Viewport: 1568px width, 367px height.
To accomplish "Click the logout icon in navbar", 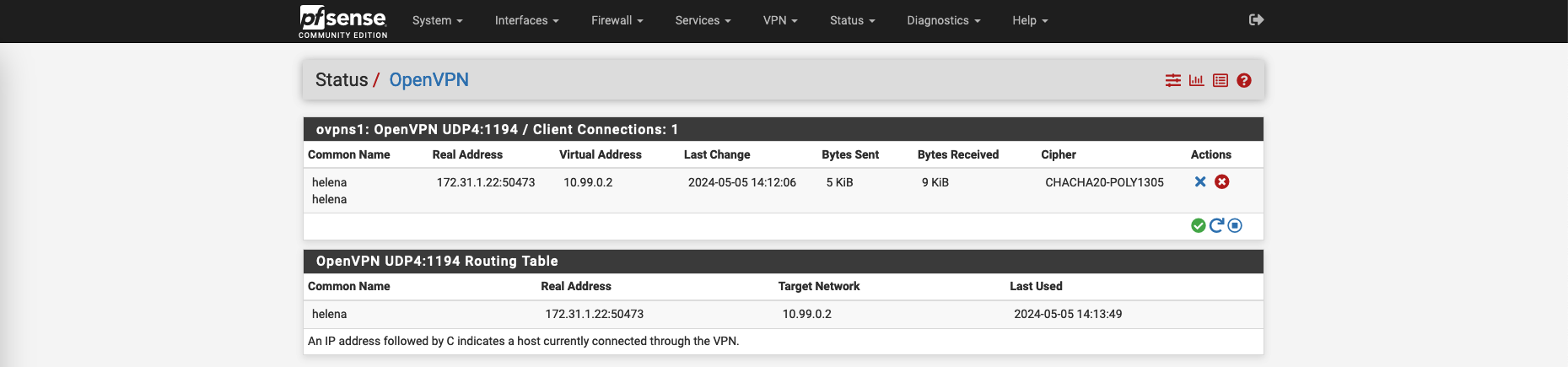I will point(1256,20).
